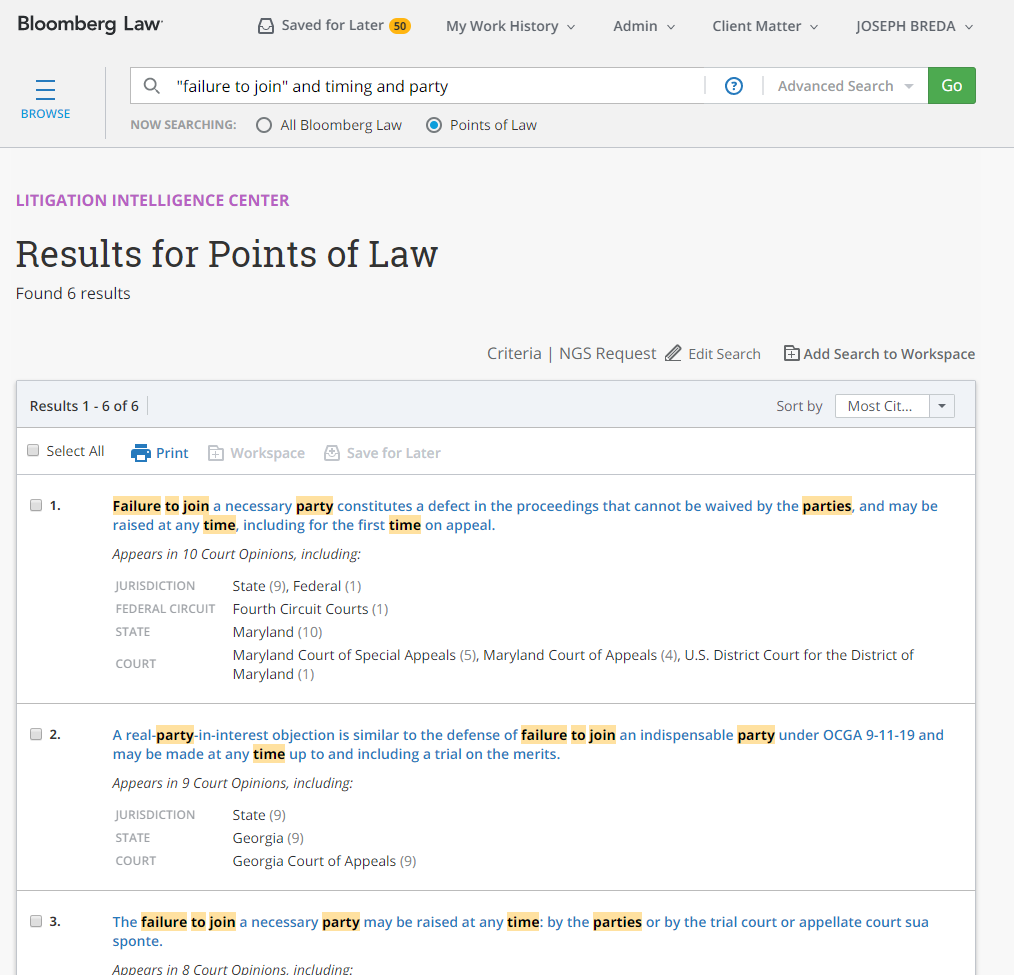Open the Litigation Intelligence Center link
The width and height of the screenshot is (1014, 975).
pyautogui.click(x=153, y=200)
